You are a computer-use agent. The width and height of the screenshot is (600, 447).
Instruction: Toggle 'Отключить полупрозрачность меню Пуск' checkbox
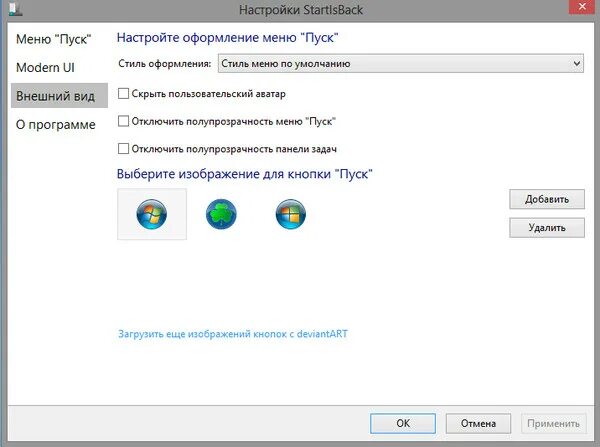tap(123, 121)
